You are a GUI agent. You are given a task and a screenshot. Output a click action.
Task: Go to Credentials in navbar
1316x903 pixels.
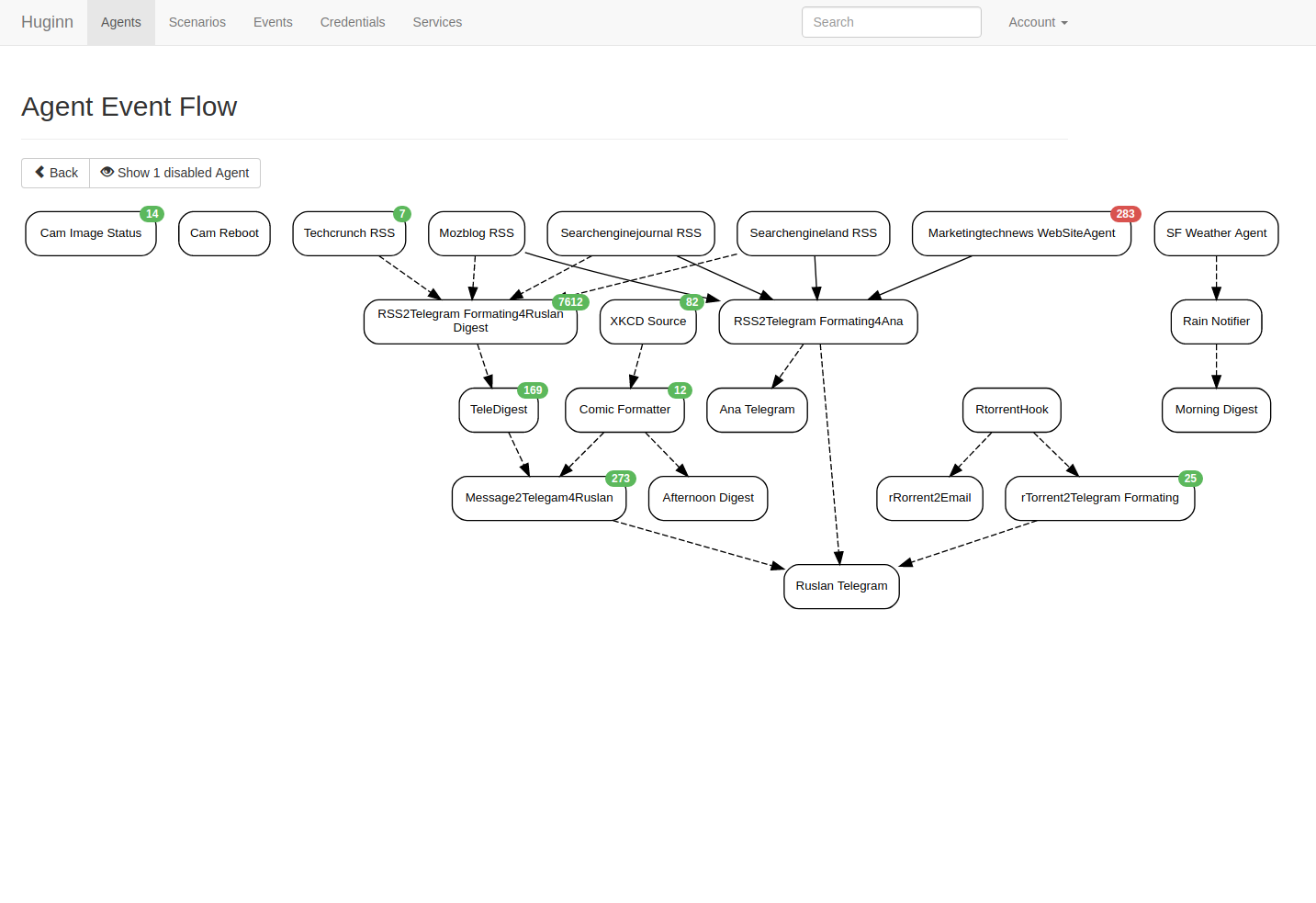click(353, 22)
